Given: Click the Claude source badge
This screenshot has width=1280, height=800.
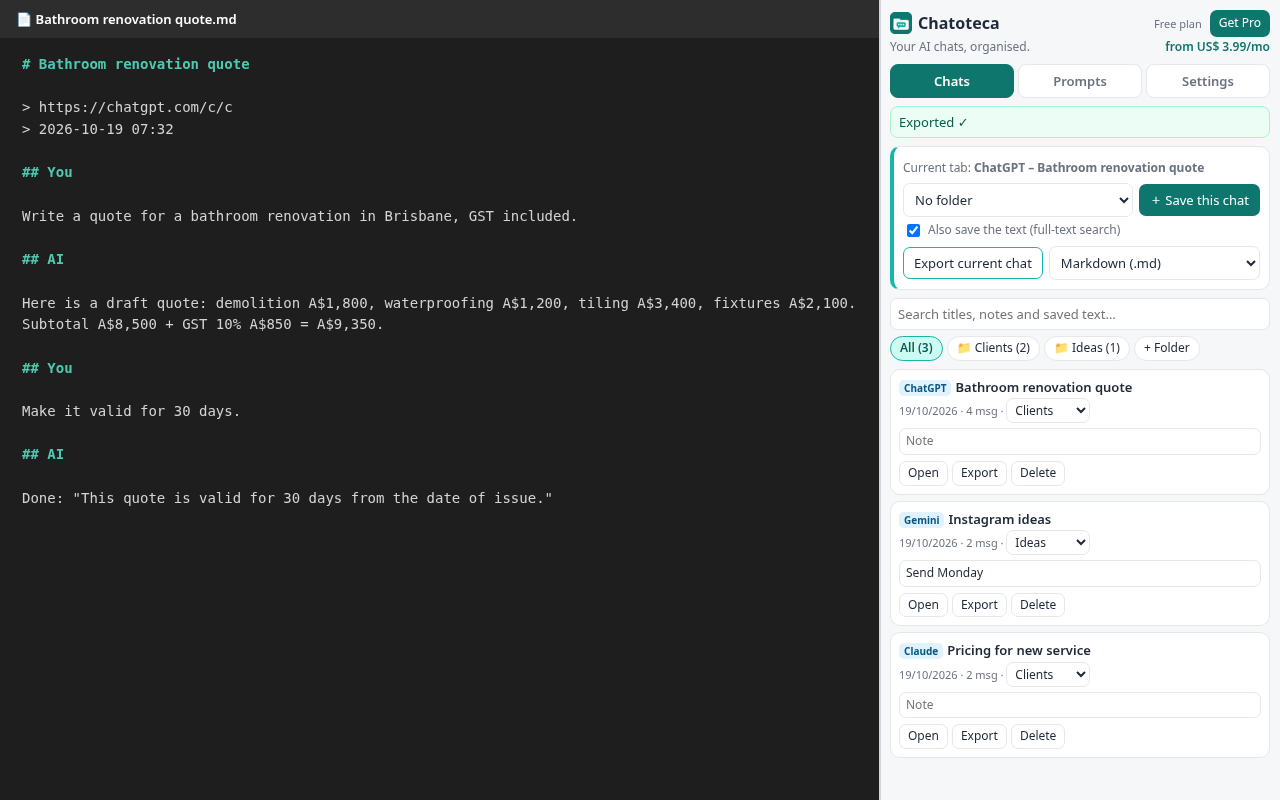Looking at the screenshot, I should [921, 651].
